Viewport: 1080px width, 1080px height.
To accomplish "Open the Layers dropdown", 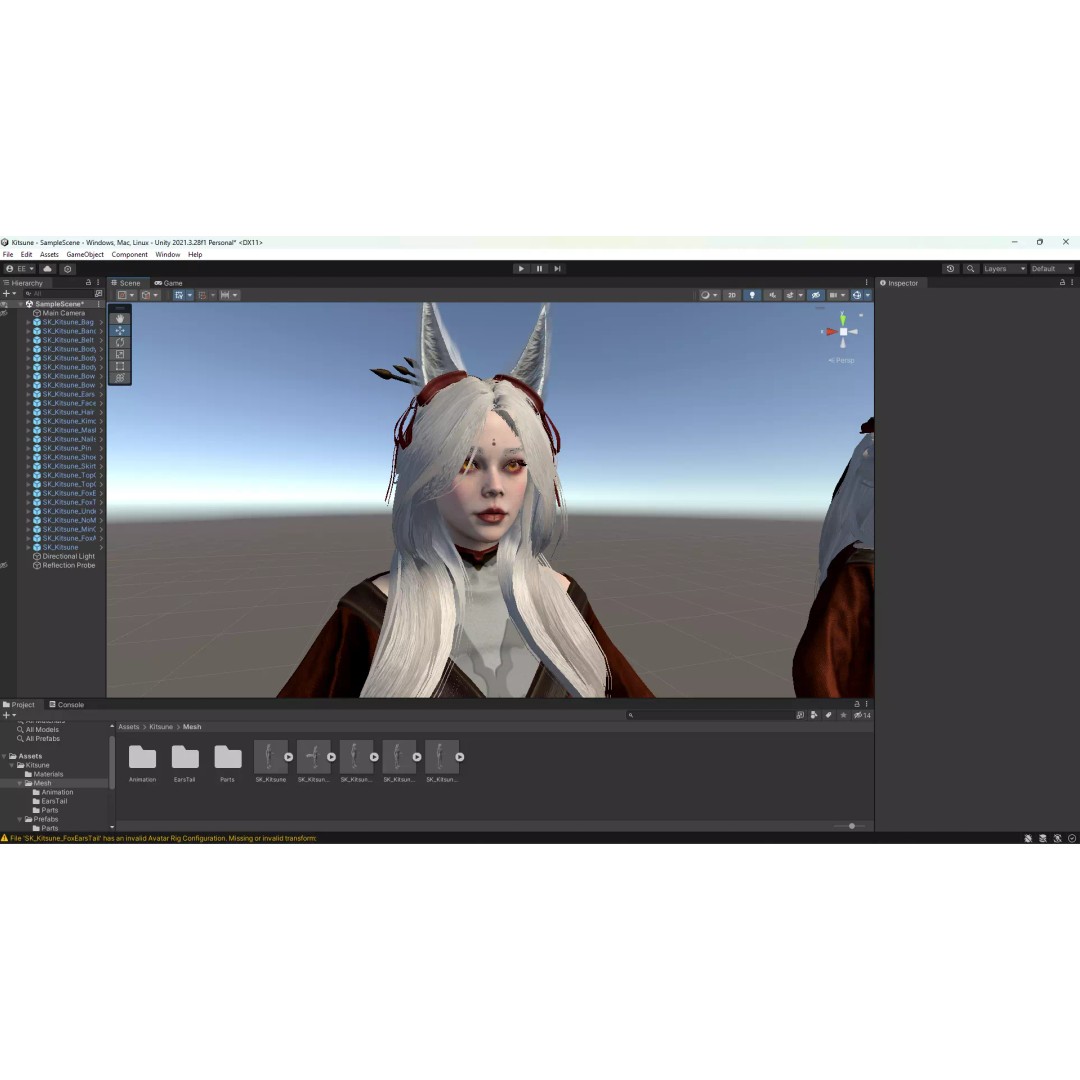I will pos(1004,269).
